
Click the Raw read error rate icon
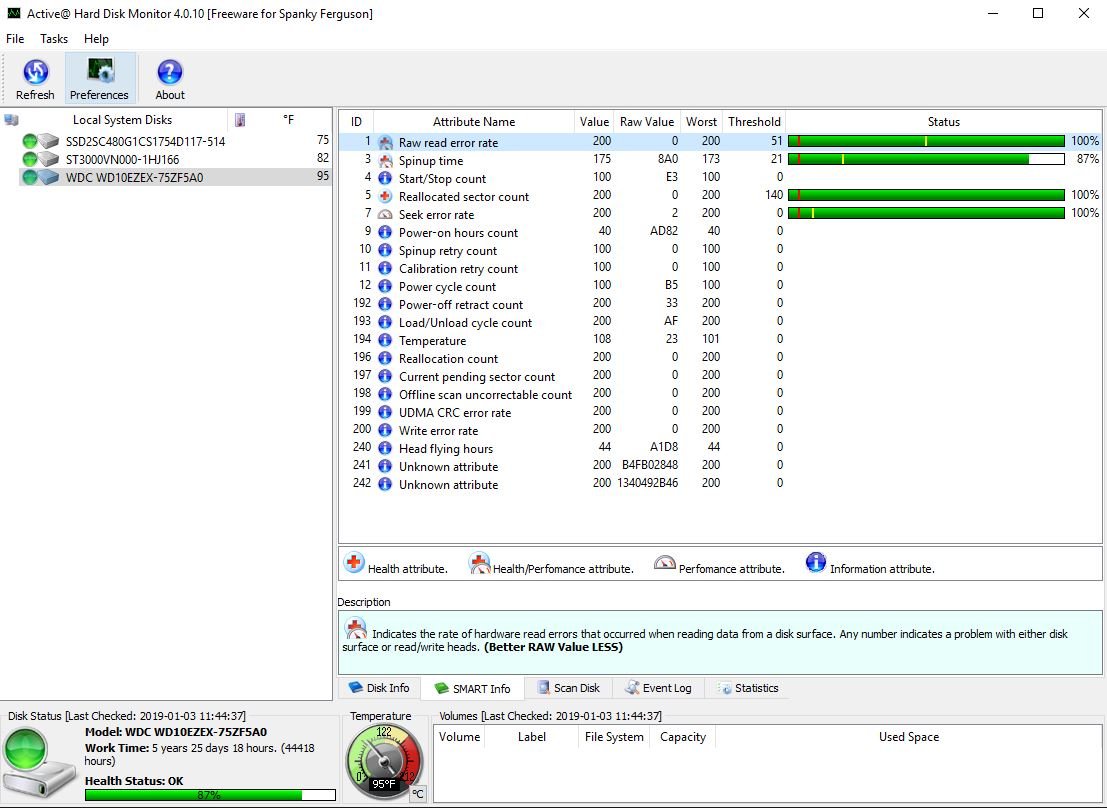pos(386,143)
